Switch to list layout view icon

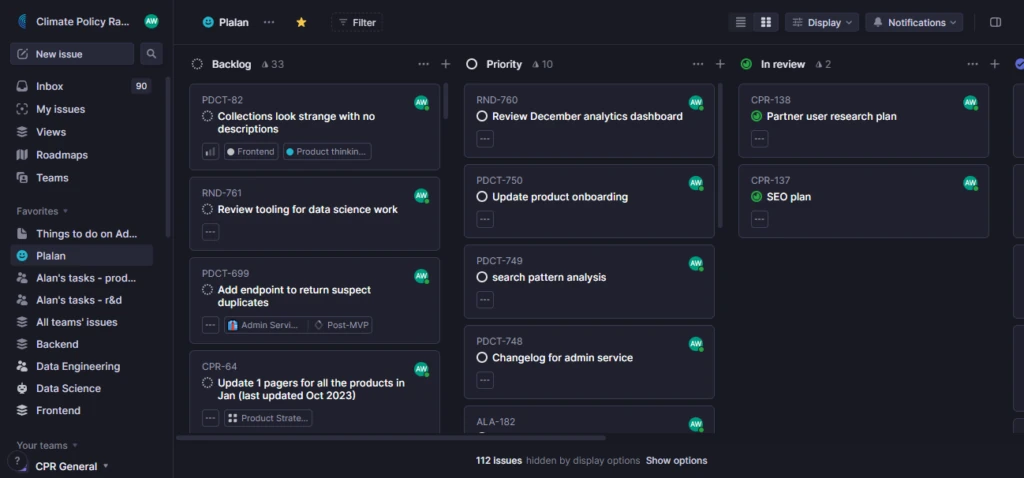[x=741, y=22]
